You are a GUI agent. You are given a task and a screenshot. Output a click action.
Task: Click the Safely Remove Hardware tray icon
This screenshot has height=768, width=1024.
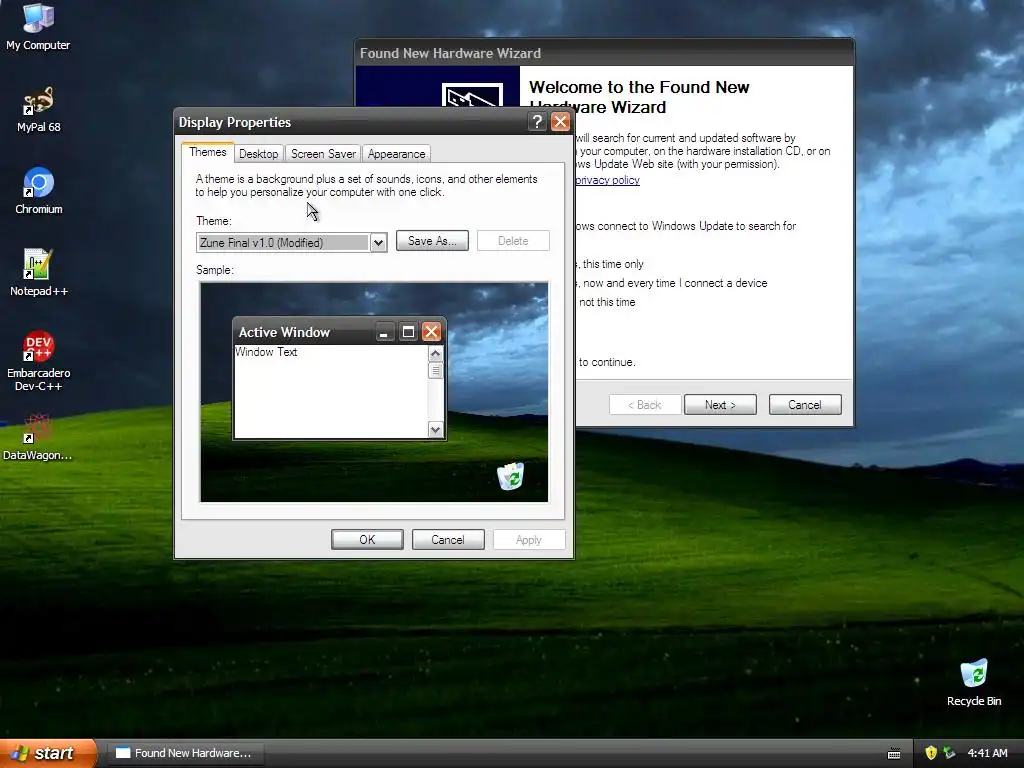(x=949, y=753)
